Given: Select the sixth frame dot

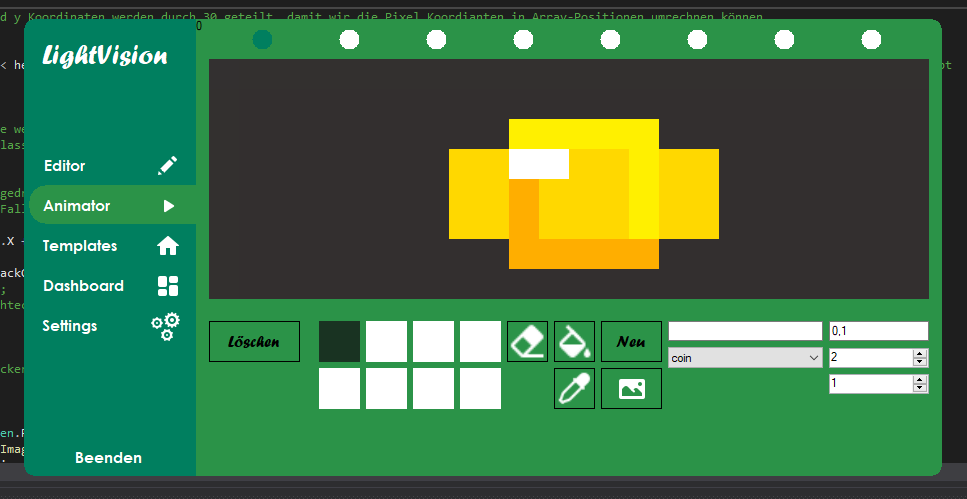Looking at the screenshot, I should [x=697, y=39].
